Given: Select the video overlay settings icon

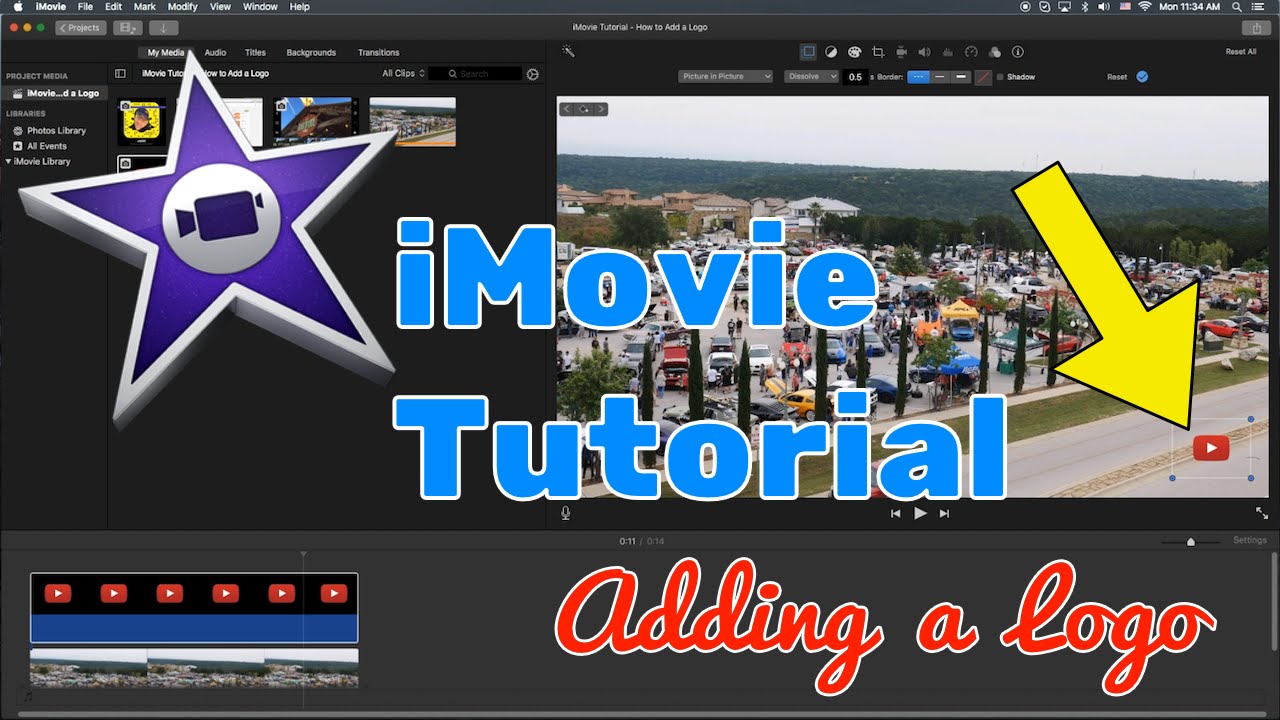Looking at the screenshot, I should 808,52.
